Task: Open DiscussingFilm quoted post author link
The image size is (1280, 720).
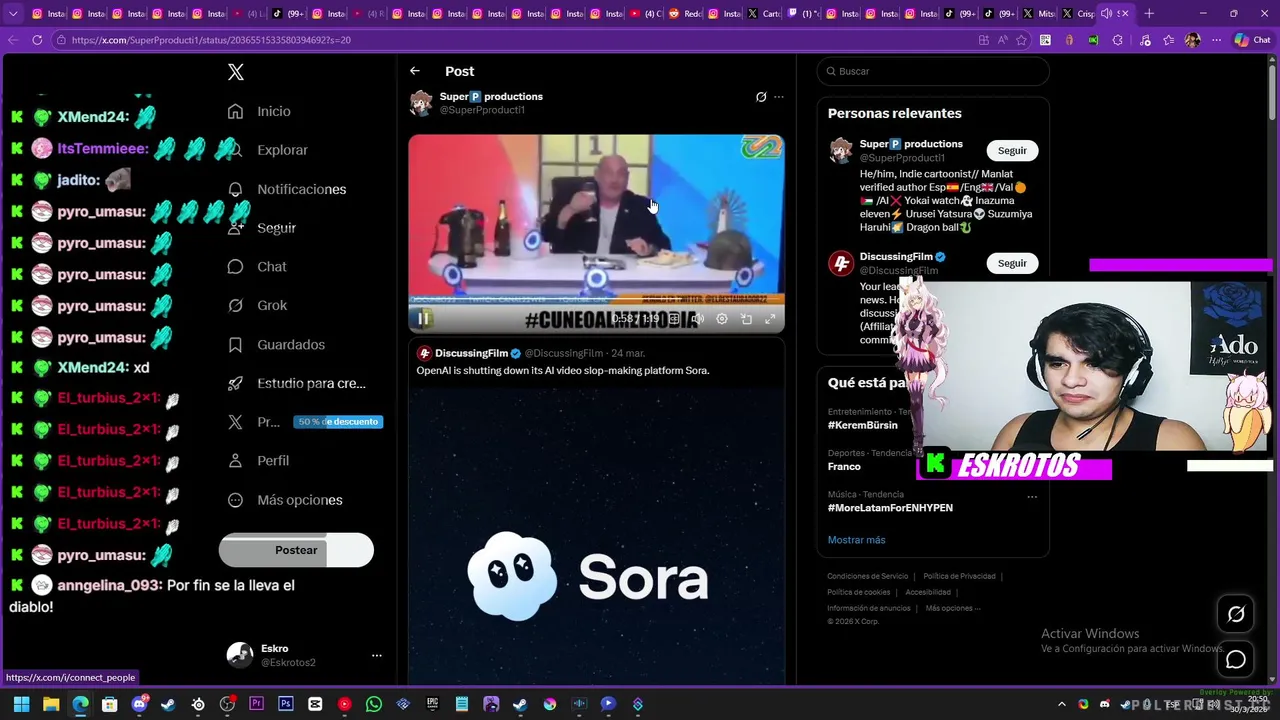Action: pyautogui.click(x=471, y=353)
